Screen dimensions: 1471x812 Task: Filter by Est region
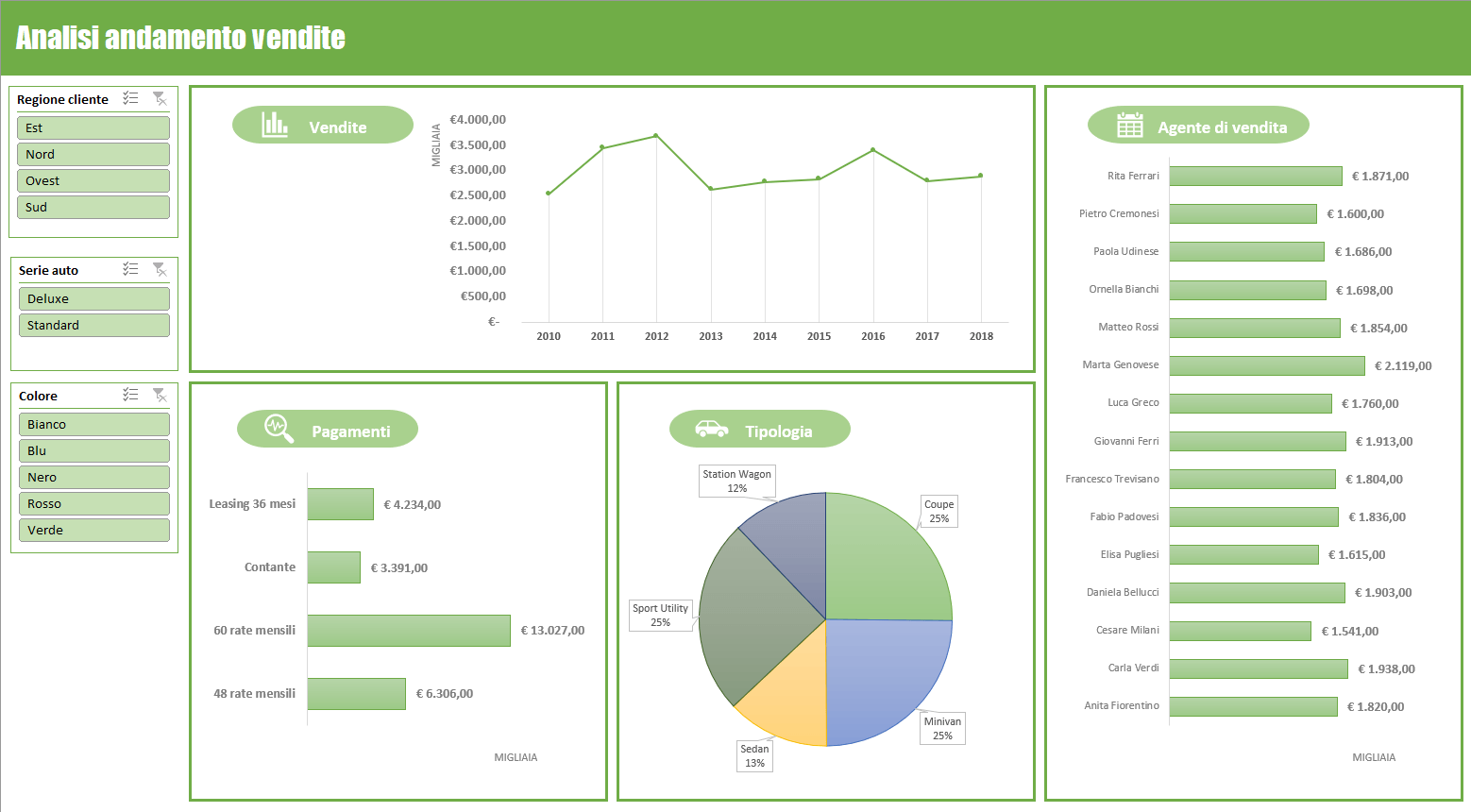tap(93, 127)
